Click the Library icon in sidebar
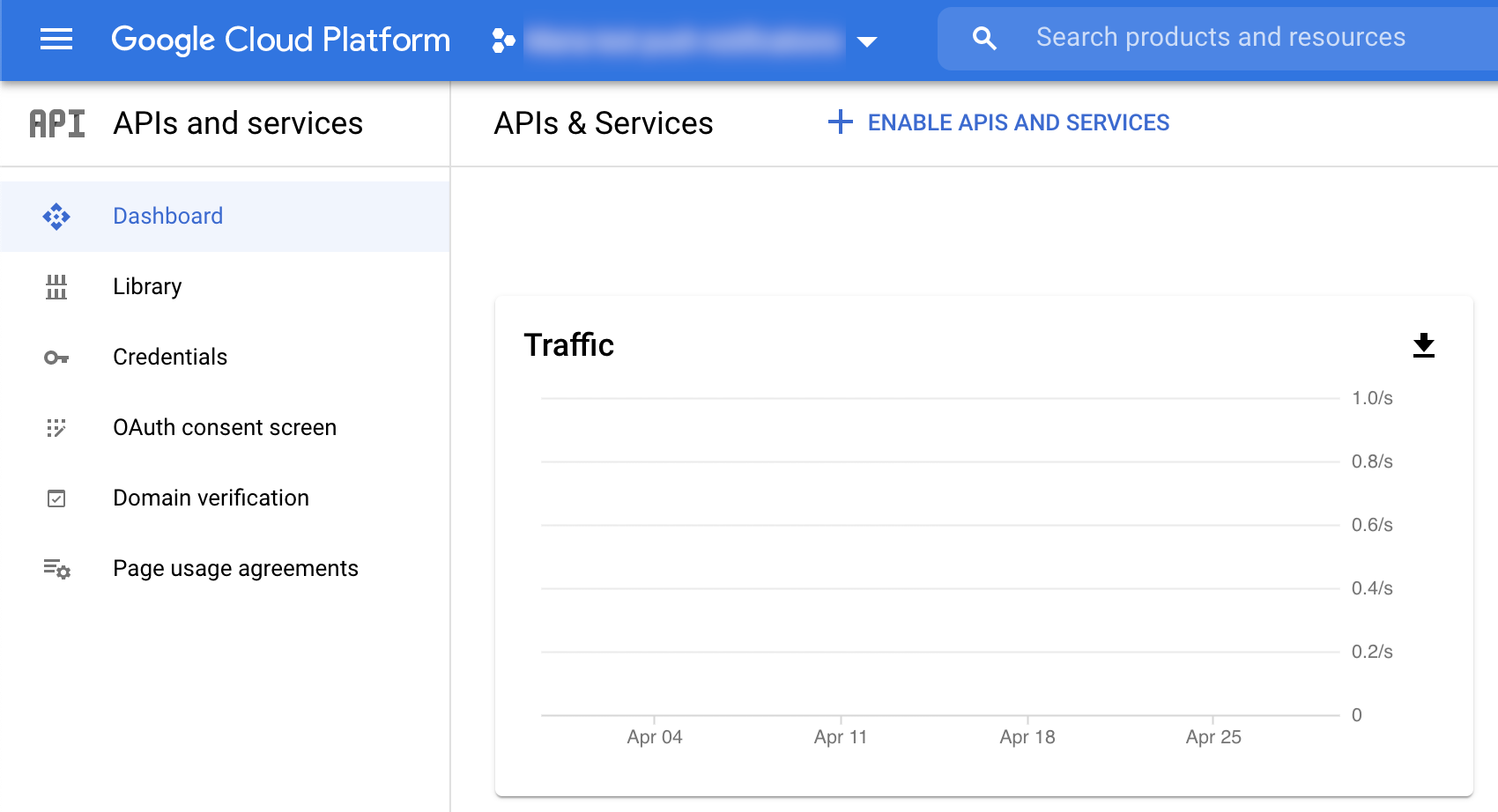This screenshot has height=812, width=1498. point(56,287)
